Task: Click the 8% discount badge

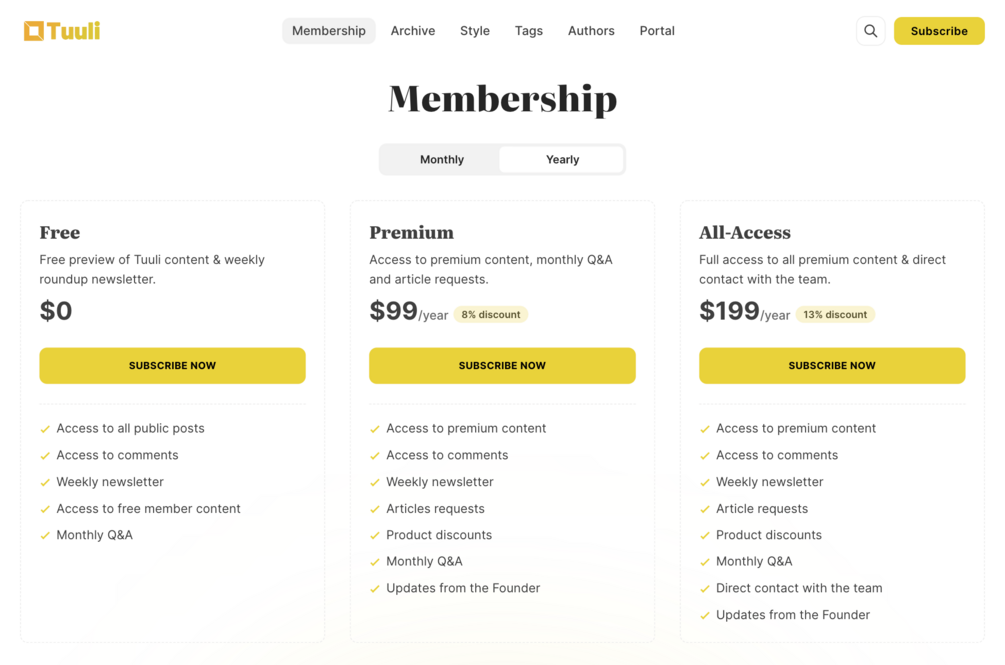Action: coord(491,314)
